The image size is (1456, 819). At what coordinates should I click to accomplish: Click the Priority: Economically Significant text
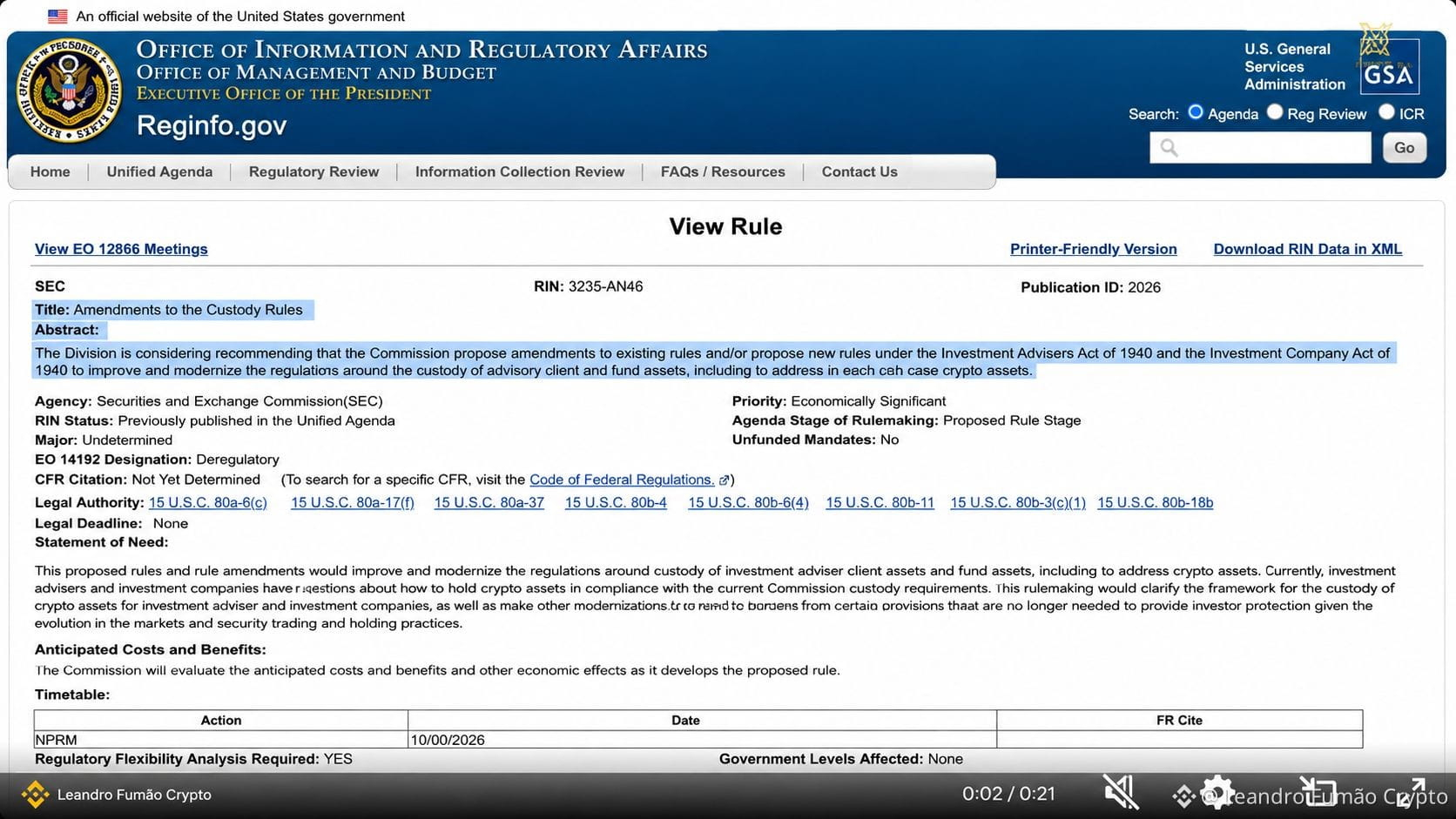[x=839, y=401]
